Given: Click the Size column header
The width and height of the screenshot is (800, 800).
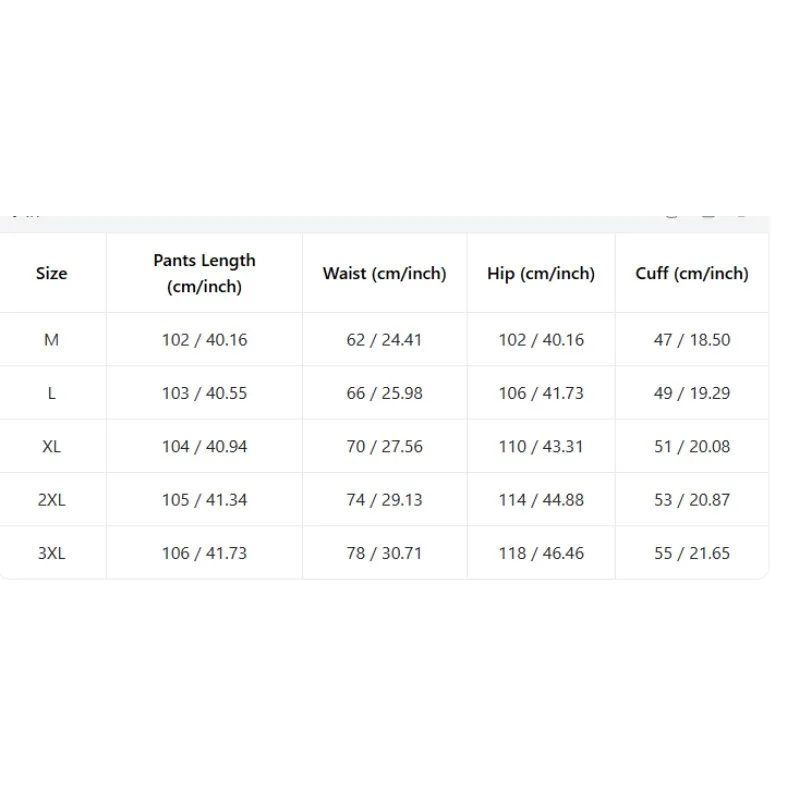Looking at the screenshot, I should tap(52, 273).
